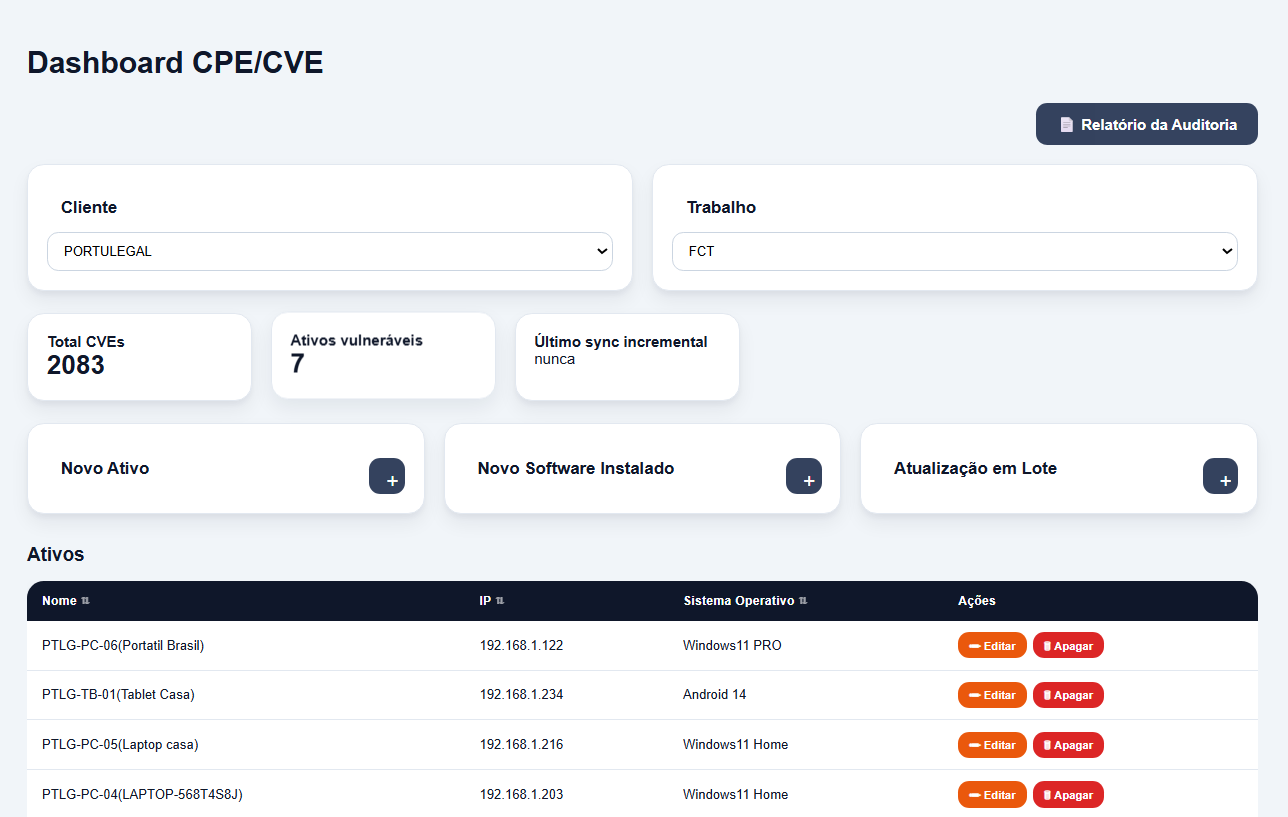The width and height of the screenshot is (1288, 817).
Task: Edit the PTLG-PC-04 asset
Action: click(x=992, y=795)
